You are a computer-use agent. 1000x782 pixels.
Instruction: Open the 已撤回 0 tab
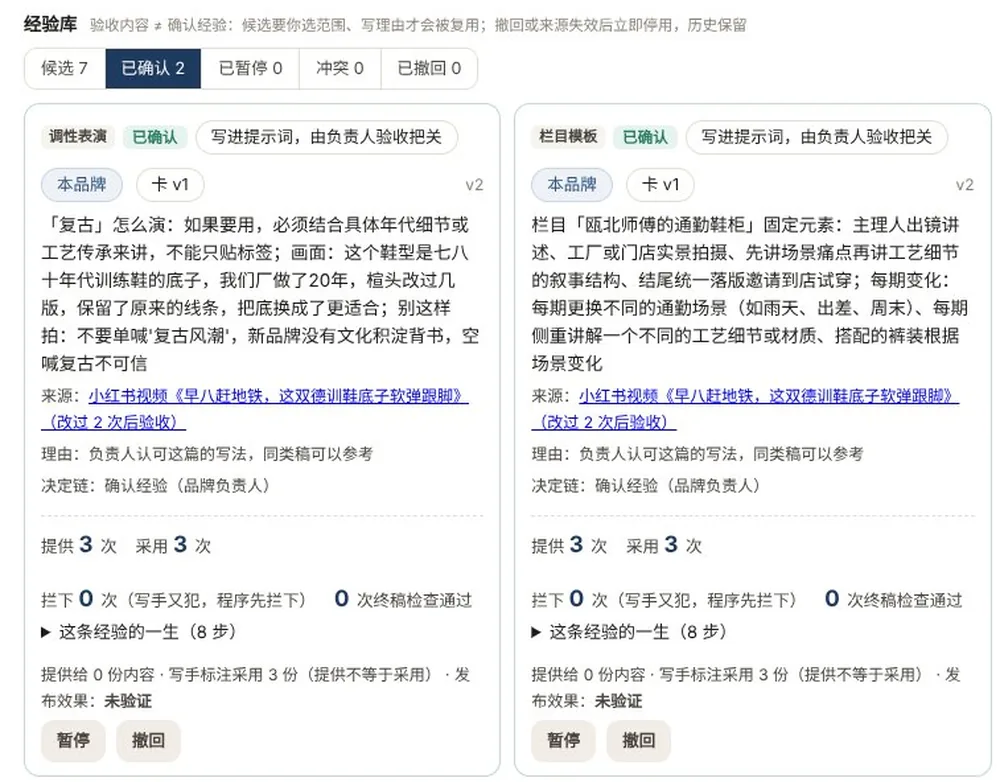click(429, 68)
